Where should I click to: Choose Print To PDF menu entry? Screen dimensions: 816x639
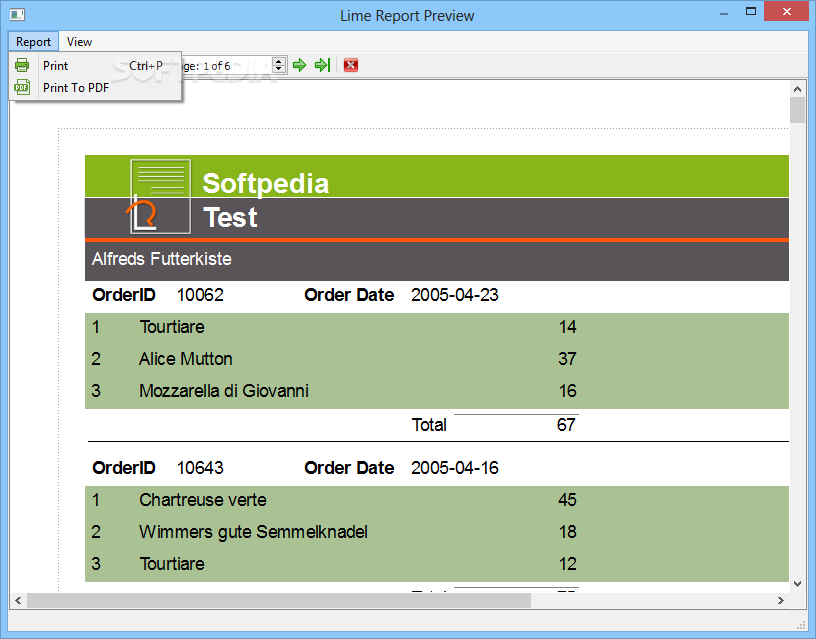(x=95, y=87)
